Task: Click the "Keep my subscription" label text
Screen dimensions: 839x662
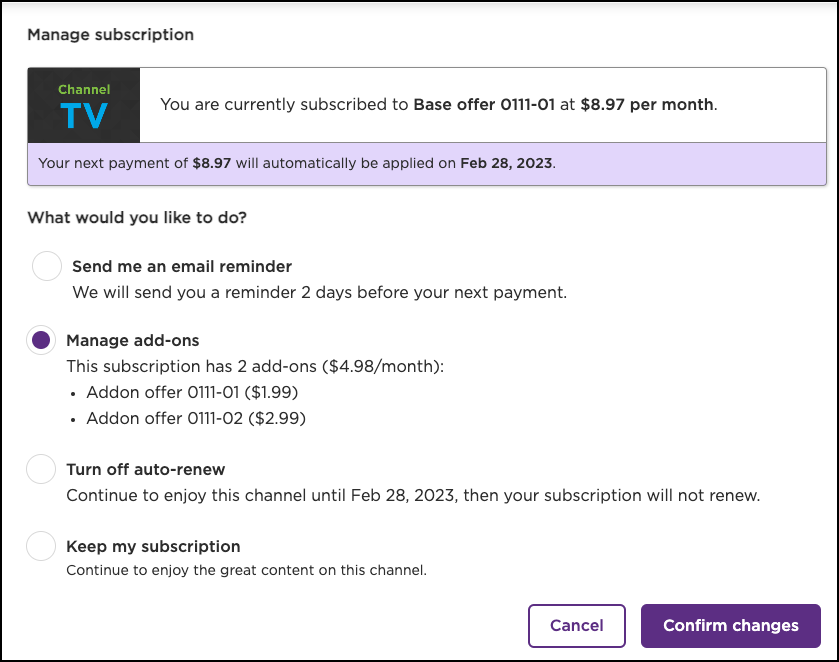Action: (153, 547)
